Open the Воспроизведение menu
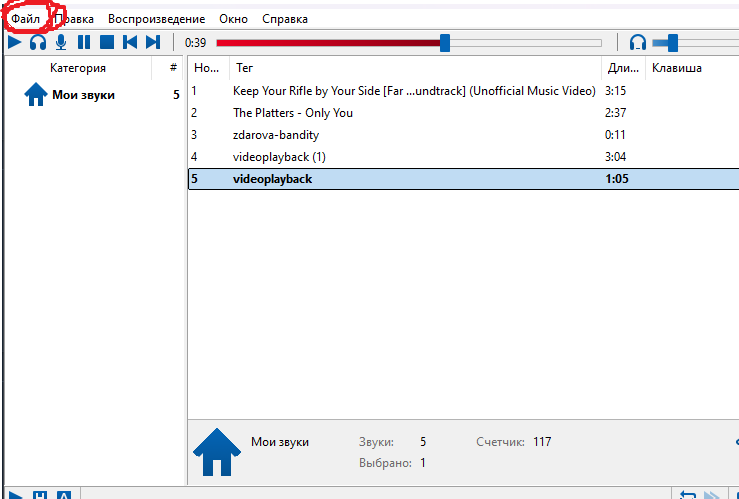739x499 pixels. 156,19
